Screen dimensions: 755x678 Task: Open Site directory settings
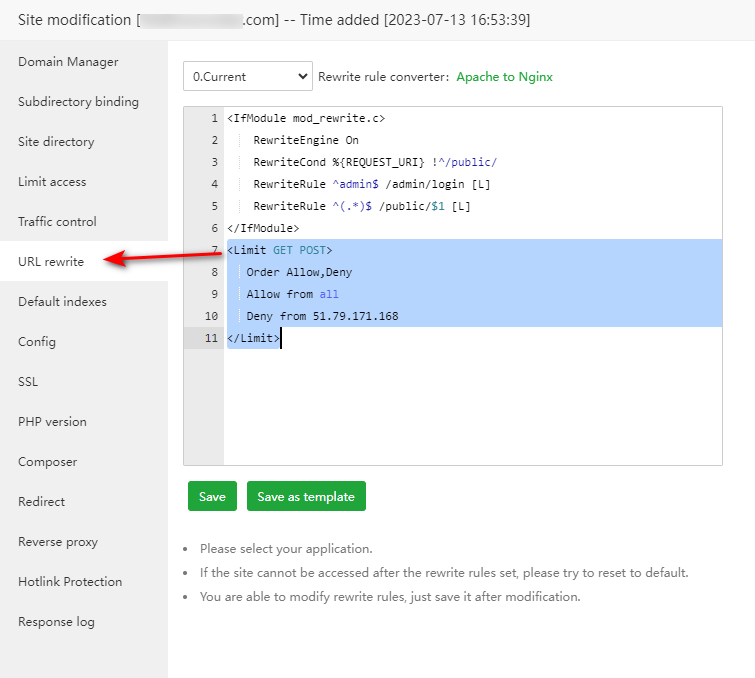tap(56, 142)
